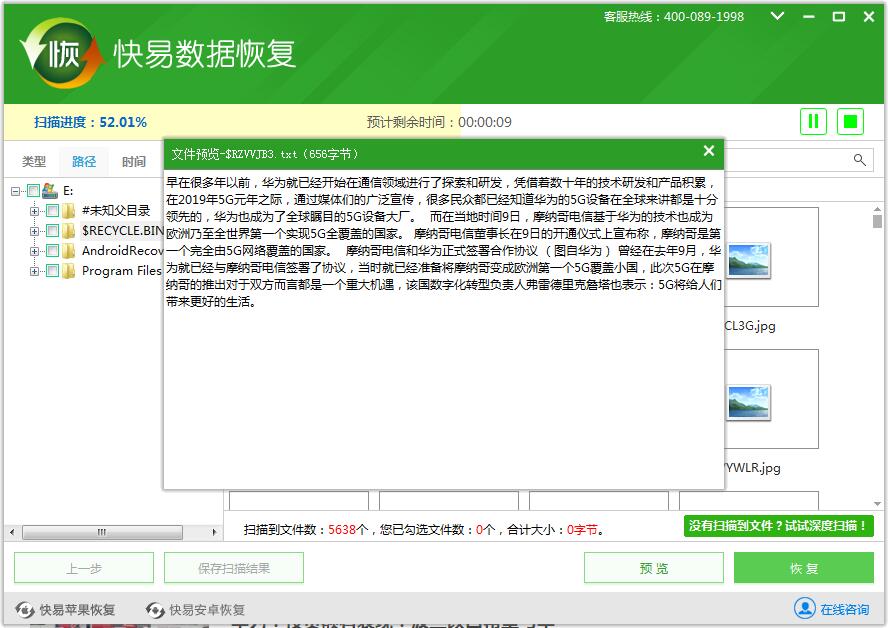Close the $RZVVJB3.txt preview window
This screenshot has width=888, height=628.
pos(709,152)
